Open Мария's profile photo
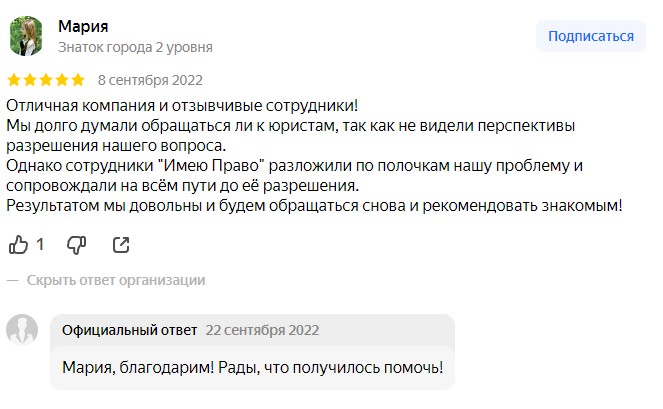Screen dimensions: 663x409 [x=26, y=36]
